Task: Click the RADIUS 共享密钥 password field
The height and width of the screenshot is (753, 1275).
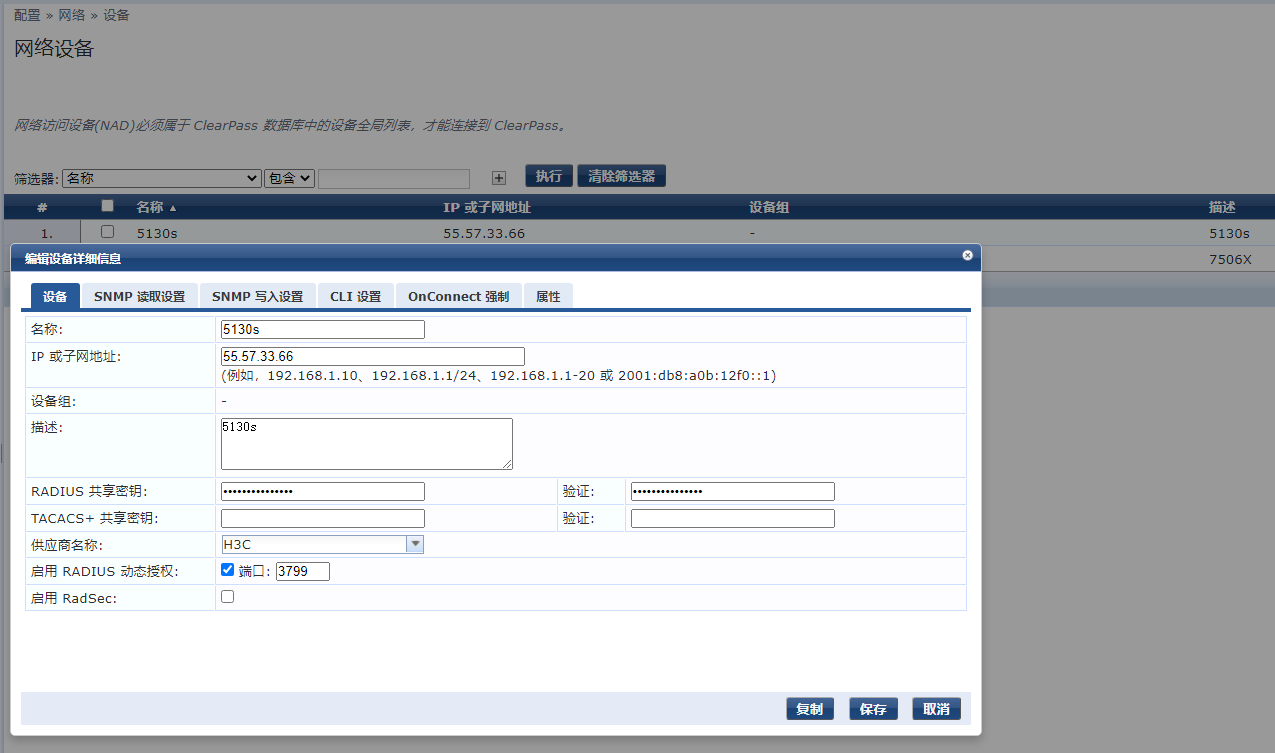Action: 323,491
